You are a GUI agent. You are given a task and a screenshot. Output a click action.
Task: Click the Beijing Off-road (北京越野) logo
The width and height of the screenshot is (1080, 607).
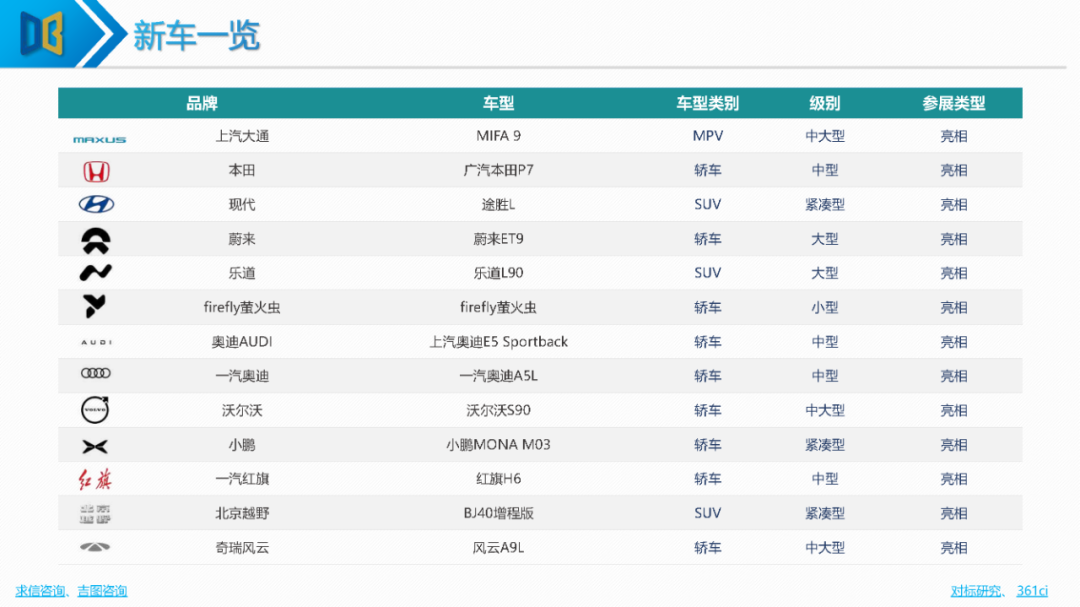pos(95,513)
